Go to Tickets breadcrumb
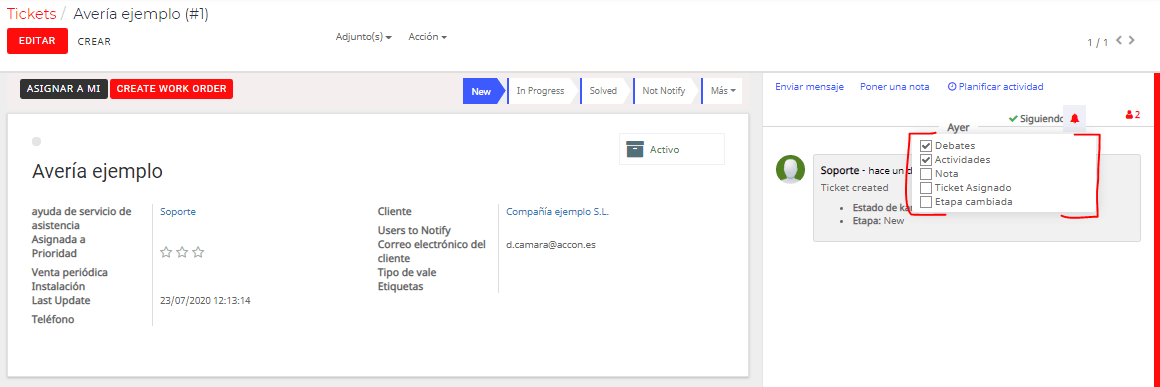Screen dimensions: 1160x387 click(31, 14)
